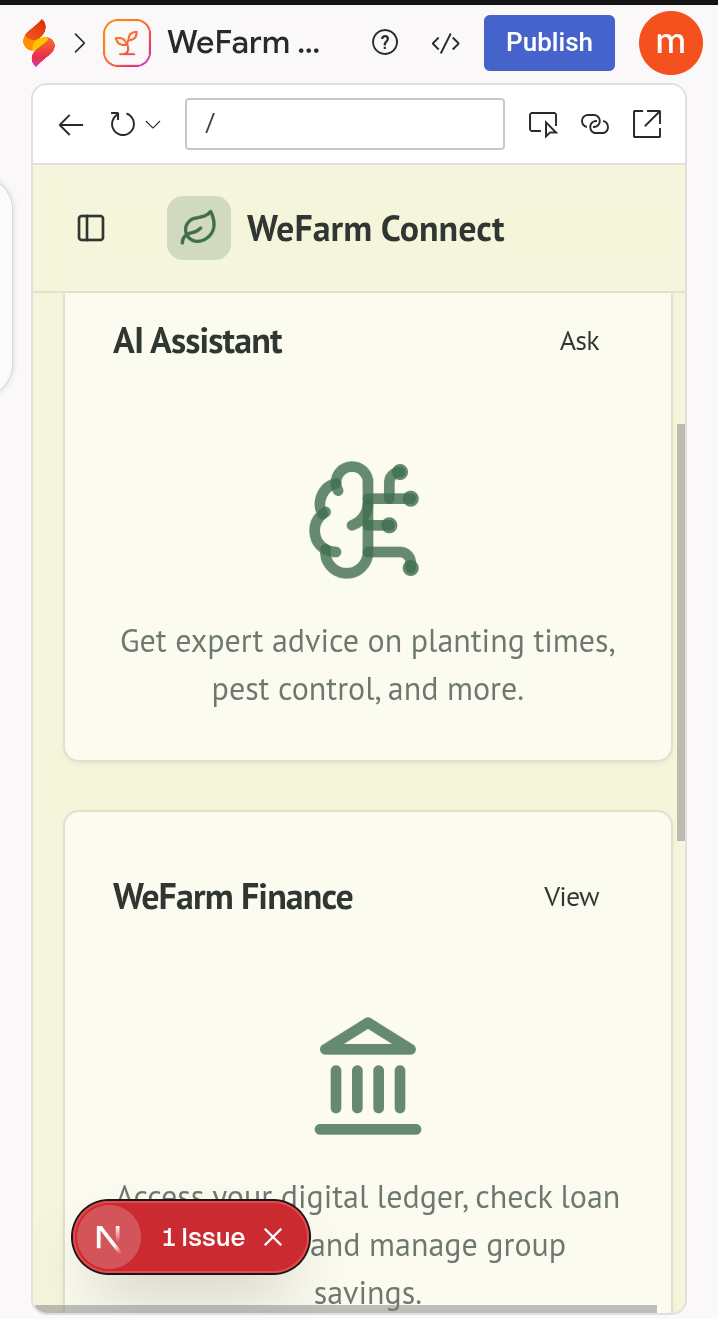Screen dimensions: 718x1319
Task: Copy the preview link icon
Action: point(595,124)
